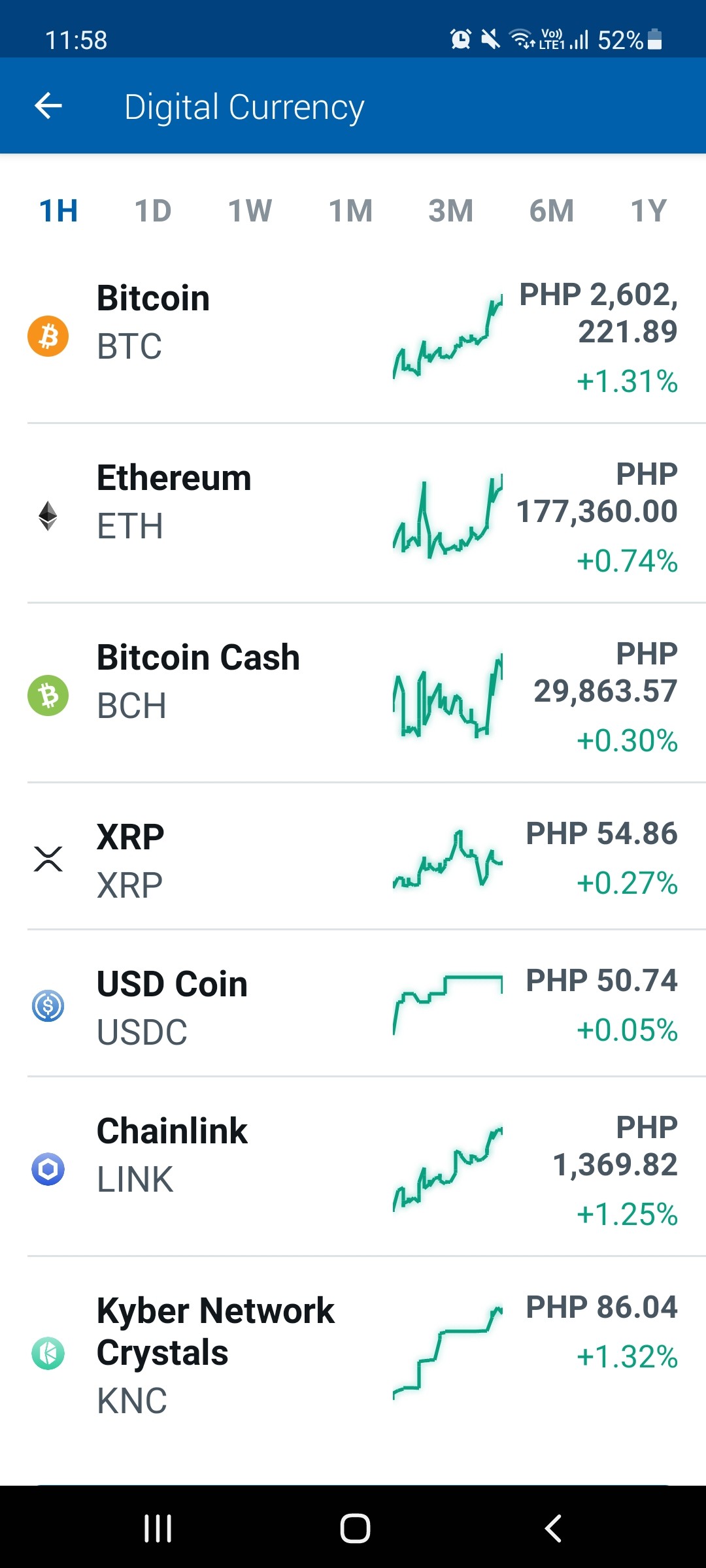The image size is (706, 1568).
Task: Tap the blue USD Coin logo icon
Action: (48, 1005)
